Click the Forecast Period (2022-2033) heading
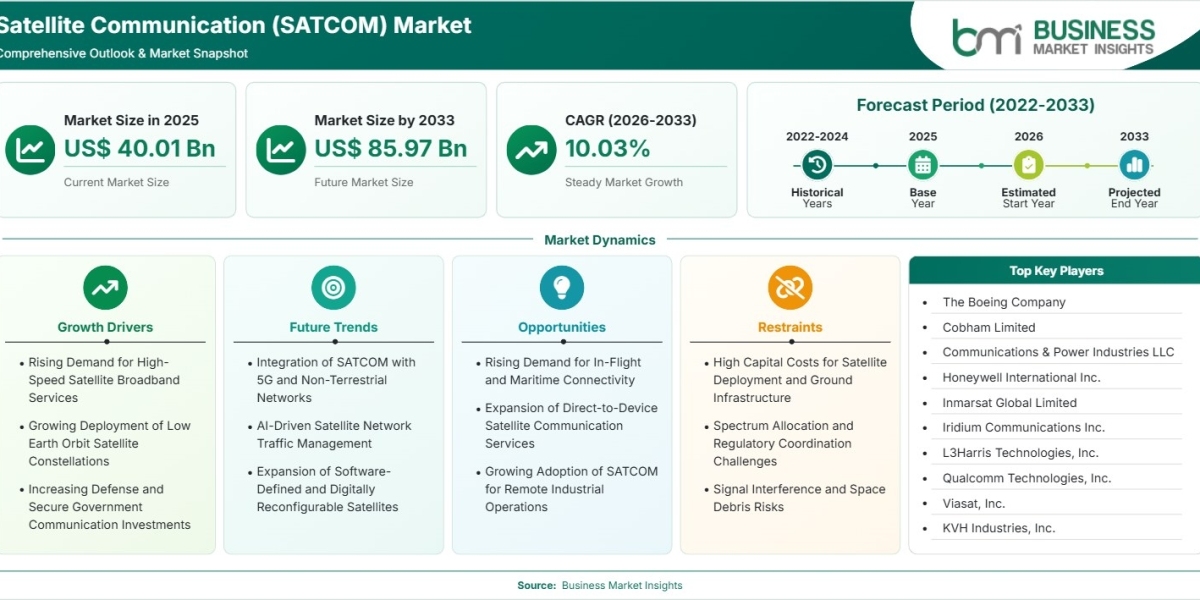The width and height of the screenshot is (1200, 600). 975,105
